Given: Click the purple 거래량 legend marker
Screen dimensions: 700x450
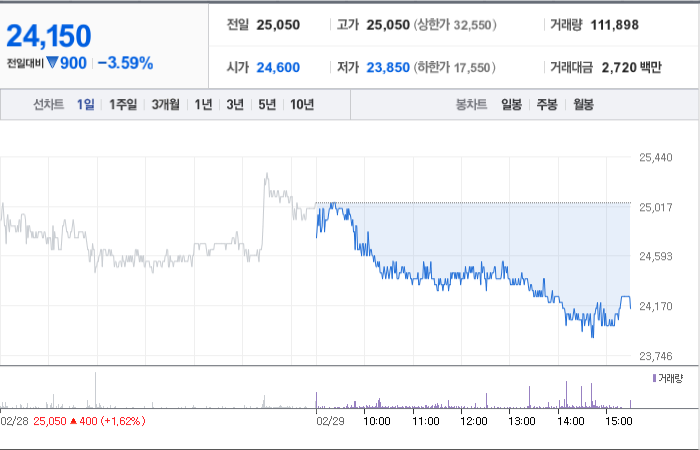Looking at the screenshot, I should coord(654,378).
